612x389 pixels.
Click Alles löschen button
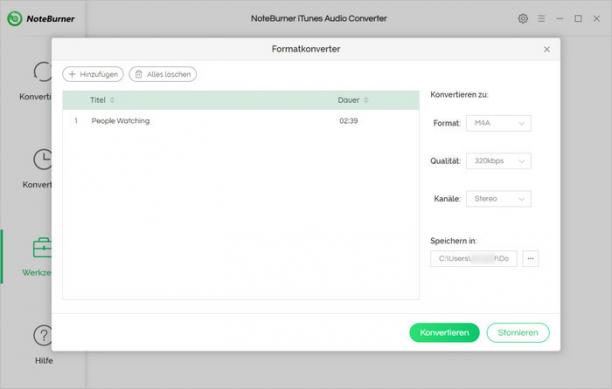(x=163, y=74)
